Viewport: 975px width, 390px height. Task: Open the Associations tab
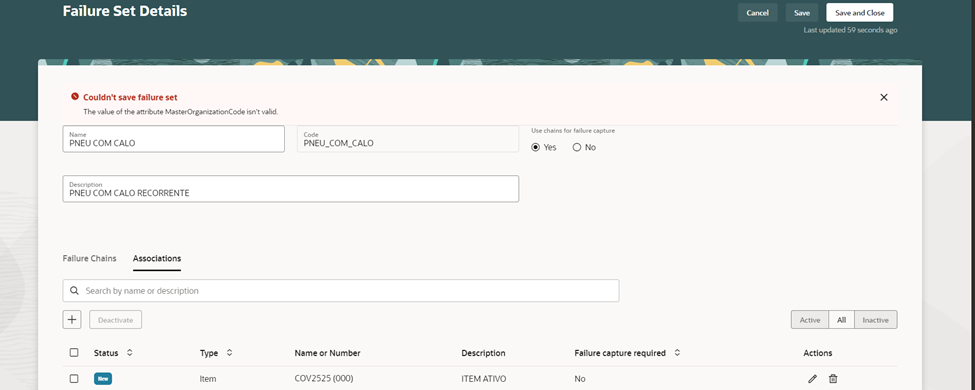(157, 258)
